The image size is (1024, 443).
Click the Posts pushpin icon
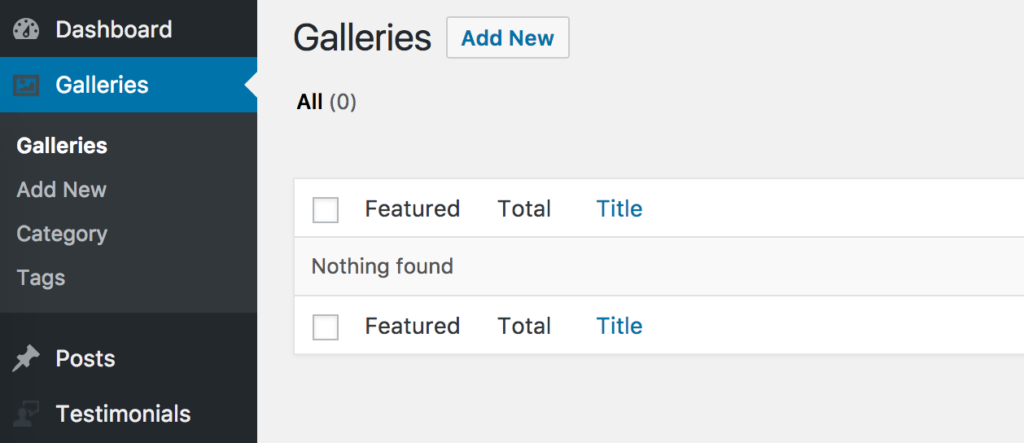click(x=26, y=359)
